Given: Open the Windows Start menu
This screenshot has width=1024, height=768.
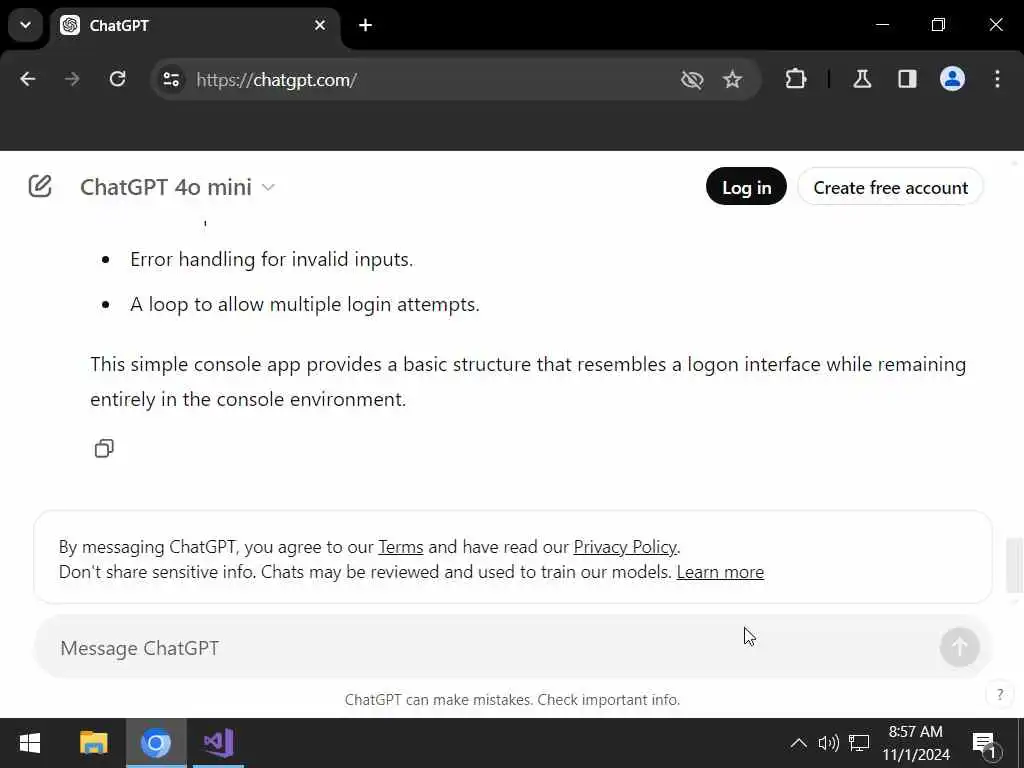Looking at the screenshot, I should 29,743.
